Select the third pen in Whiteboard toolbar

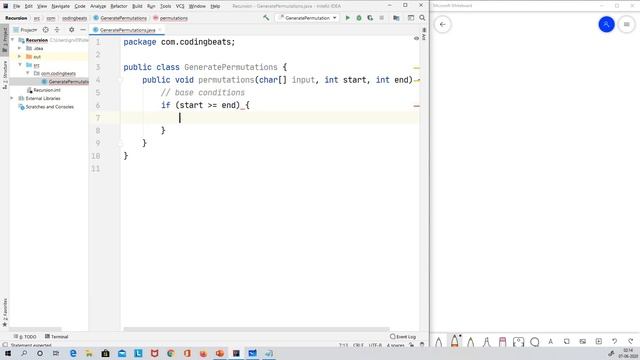click(471, 342)
